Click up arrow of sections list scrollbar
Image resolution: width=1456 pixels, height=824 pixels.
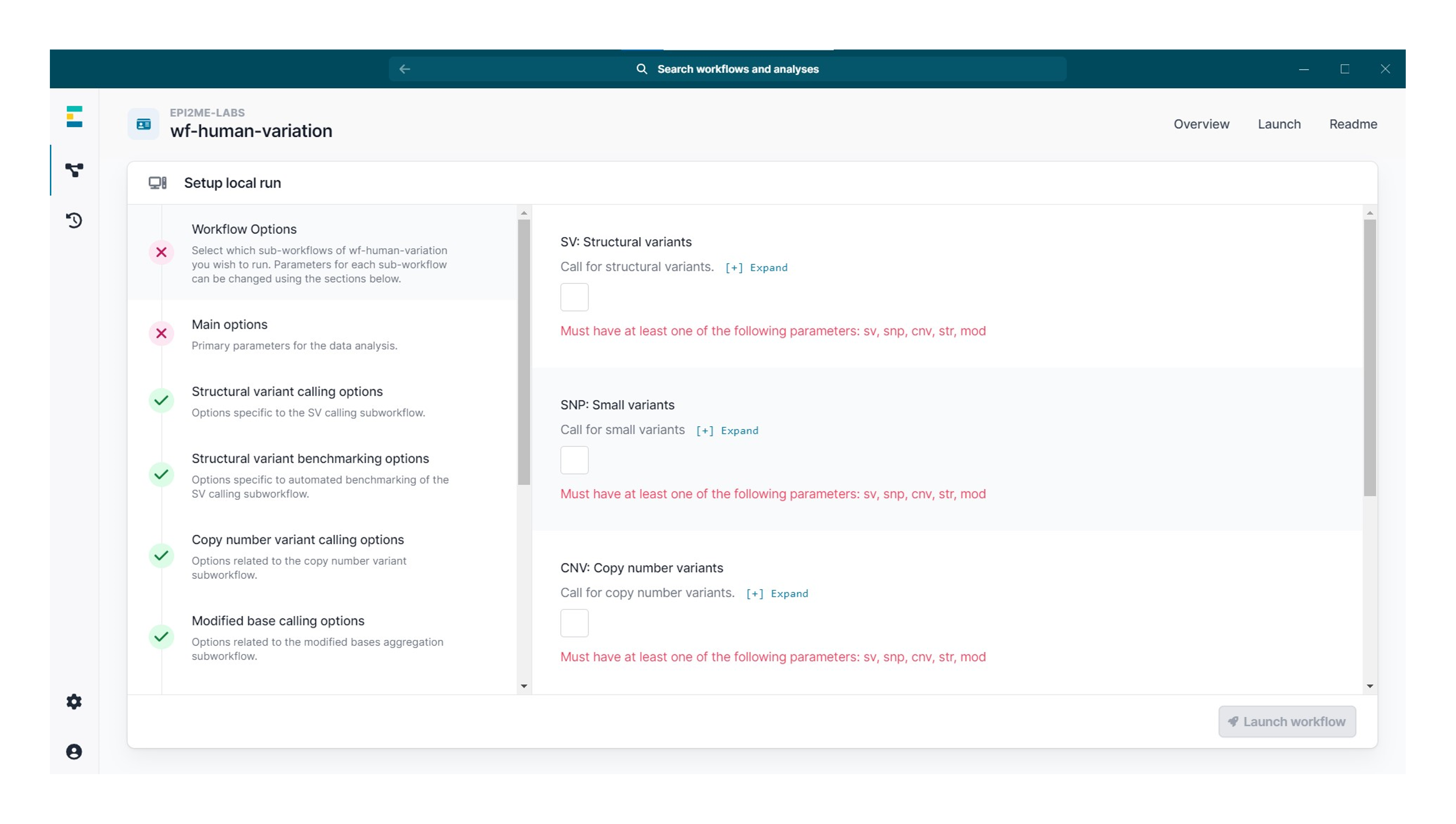click(x=524, y=213)
